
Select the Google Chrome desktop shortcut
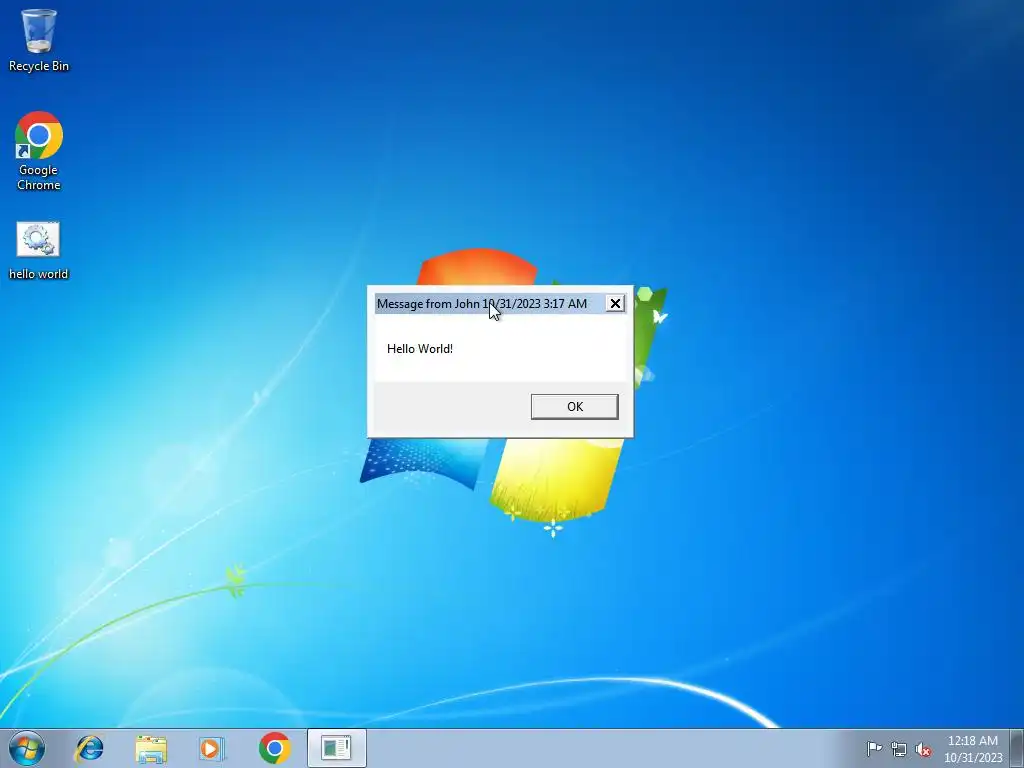click(x=39, y=151)
